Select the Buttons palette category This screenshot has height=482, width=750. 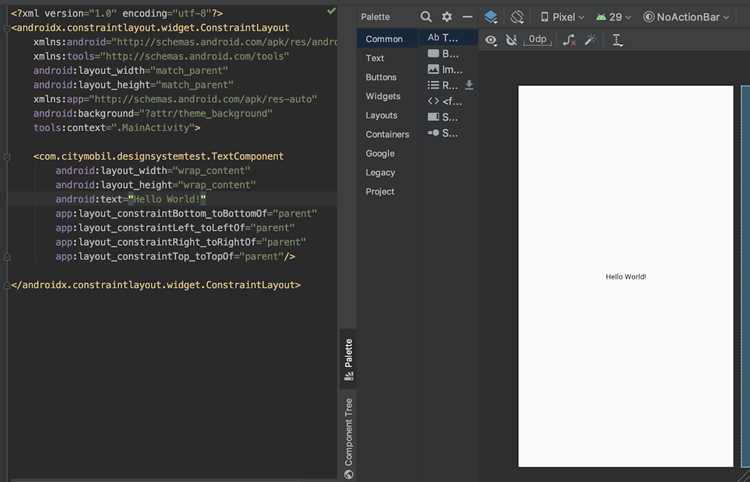tap(386, 77)
